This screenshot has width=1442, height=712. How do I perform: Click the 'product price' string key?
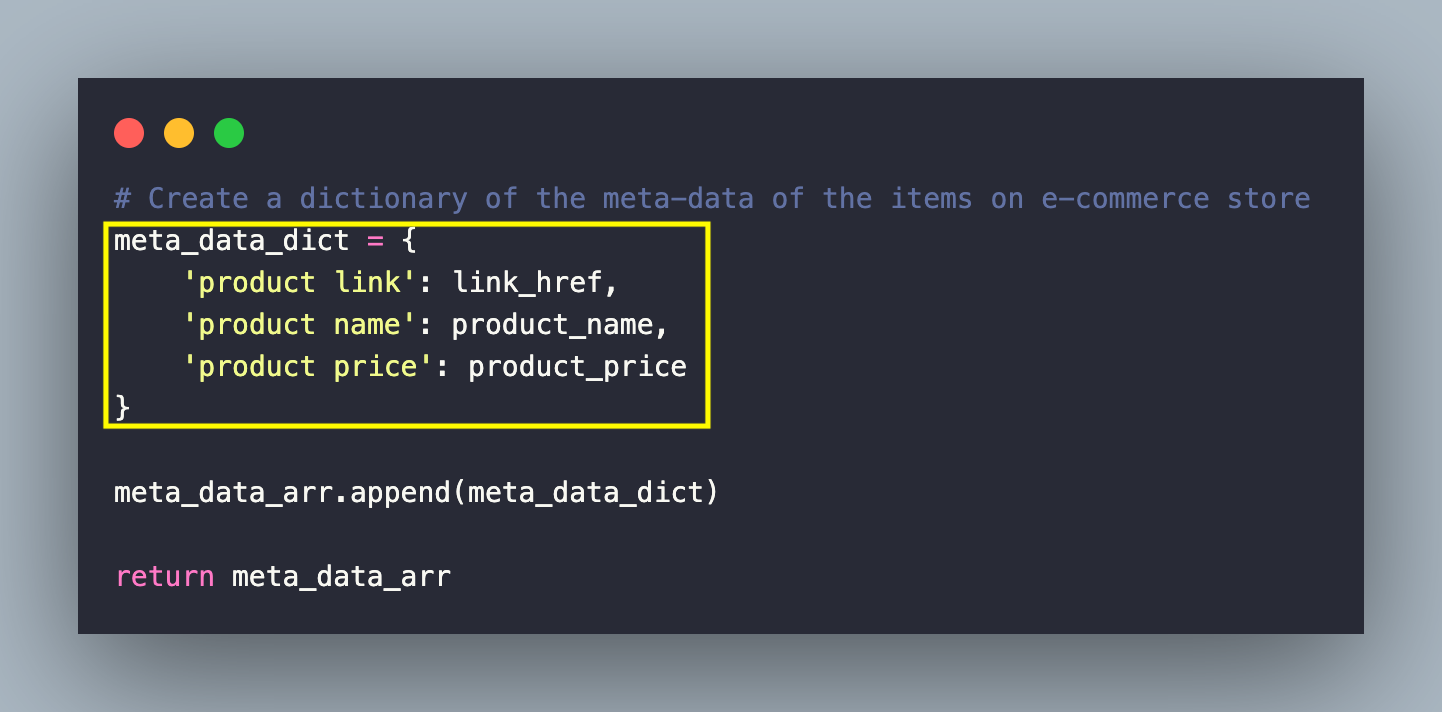pos(307,367)
